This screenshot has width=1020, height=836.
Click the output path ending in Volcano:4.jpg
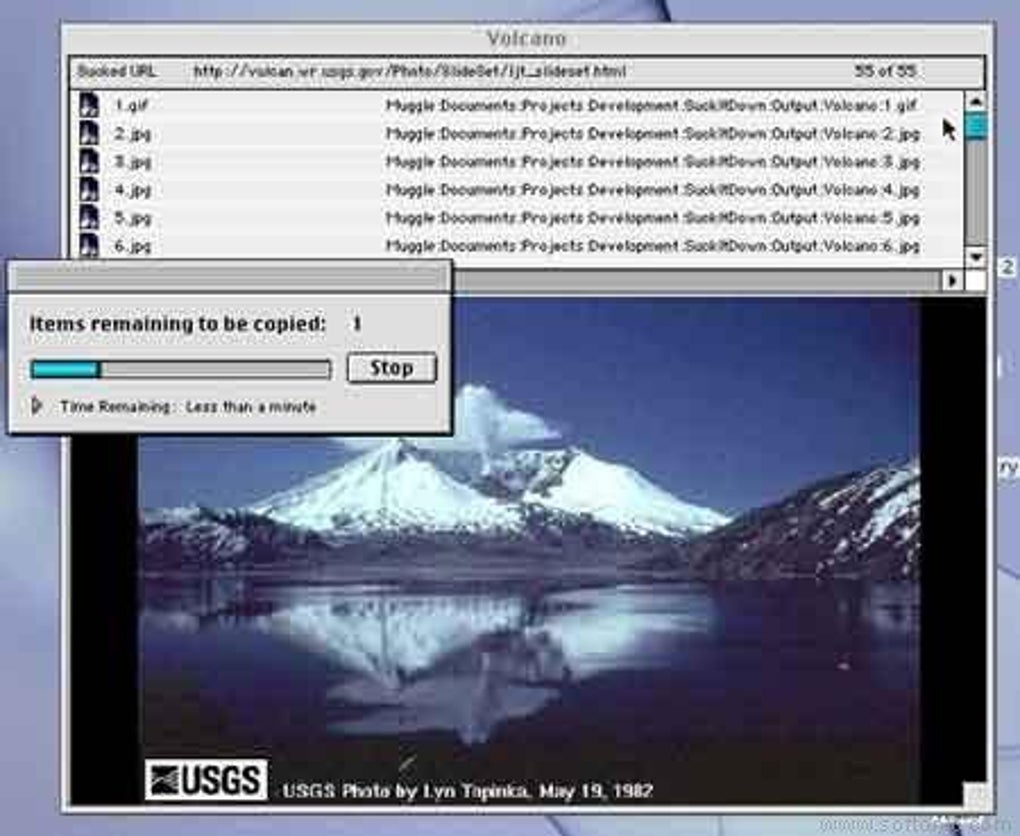(652, 191)
